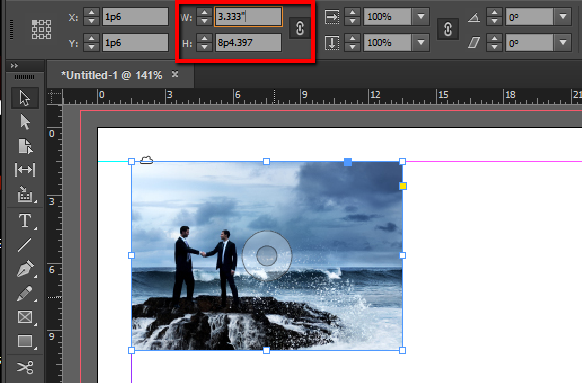582x383 pixels.
Task: Close the Untitled-1 document tab
Action: click(x=175, y=74)
